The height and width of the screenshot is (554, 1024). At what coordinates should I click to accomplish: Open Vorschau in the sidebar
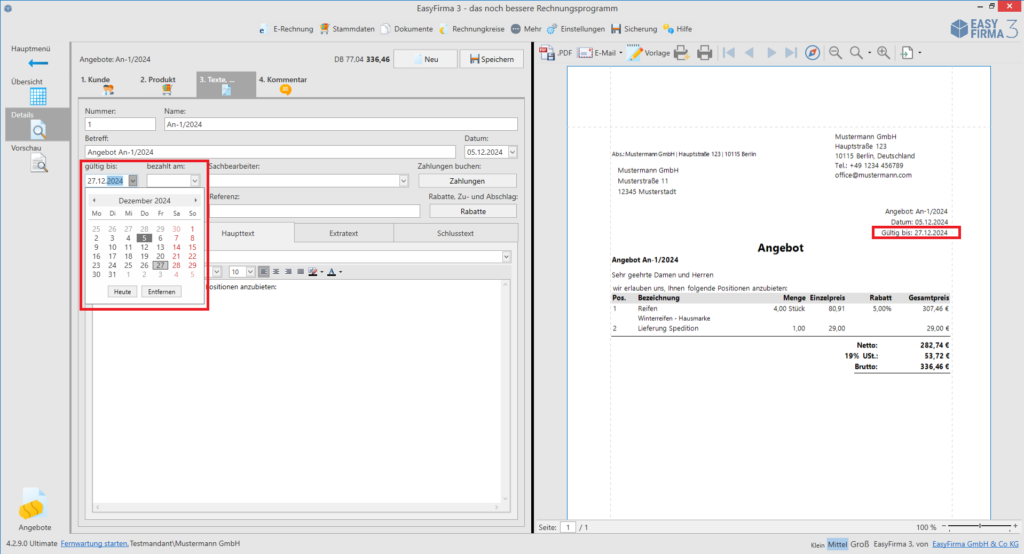click(38, 163)
